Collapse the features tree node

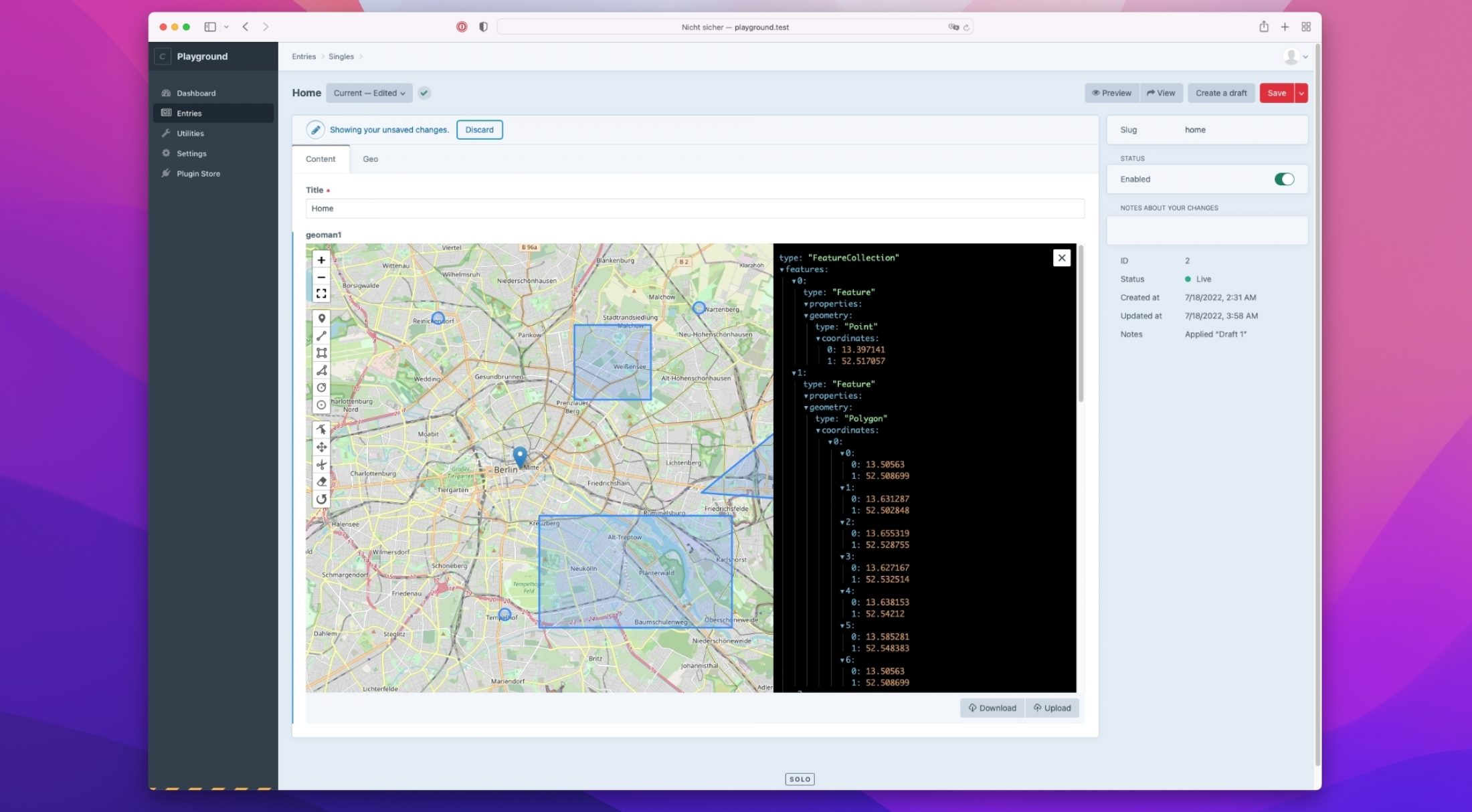pos(782,270)
